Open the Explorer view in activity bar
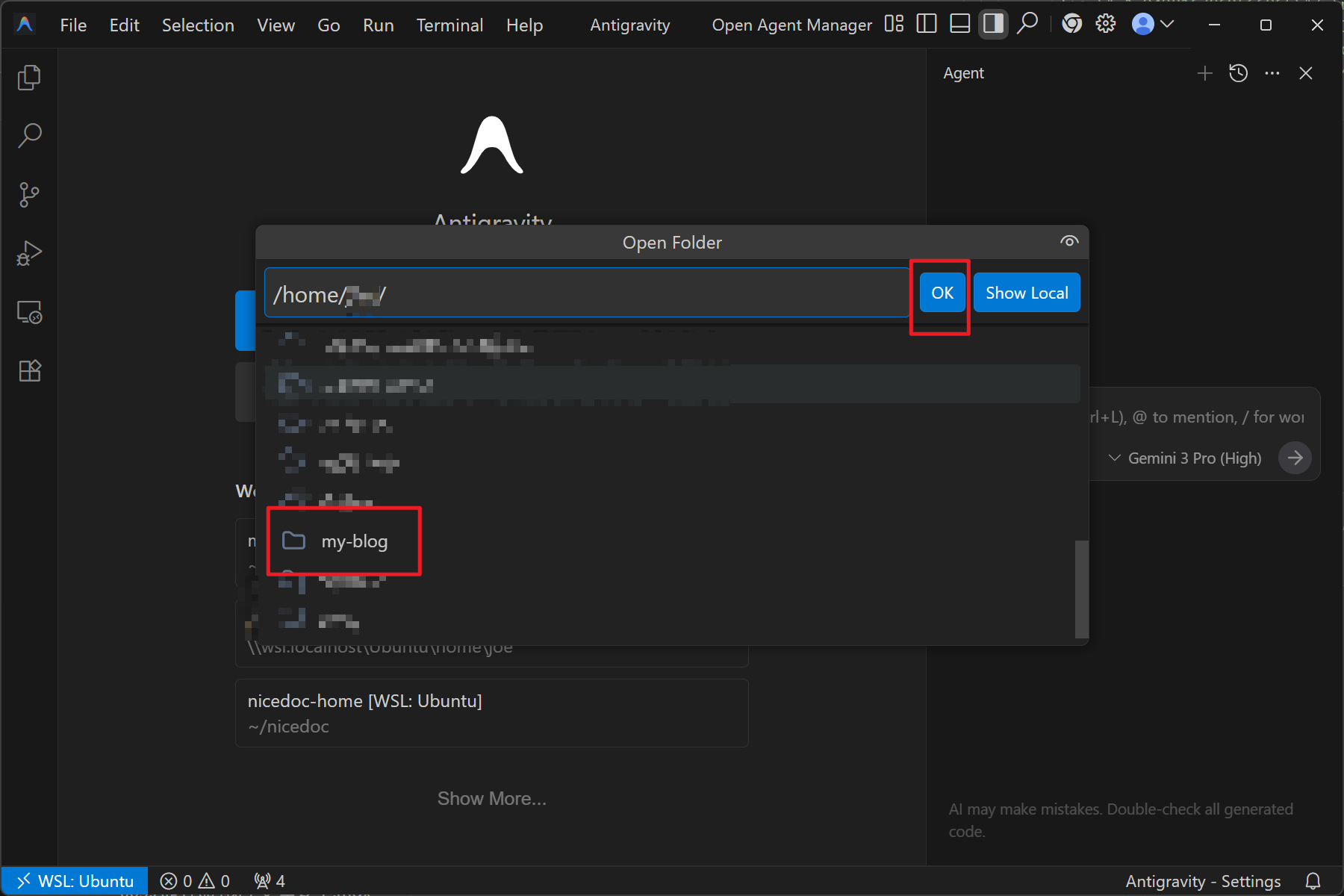Screen dimensions: 1344x896 point(29,78)
